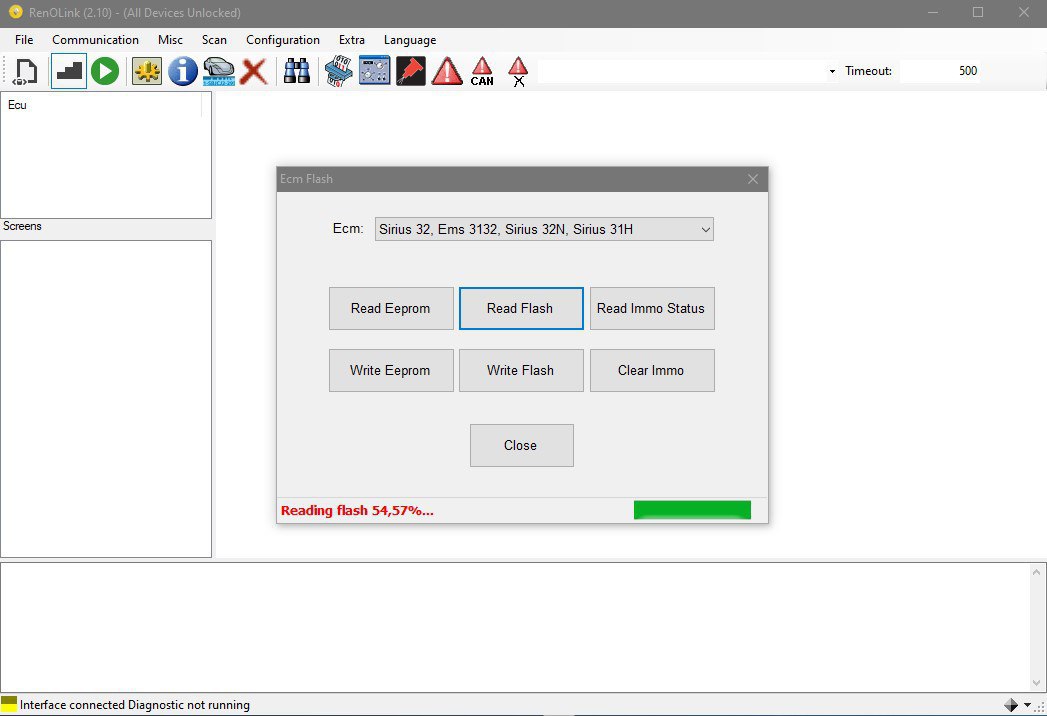Click the yellow gear settings icon

pyautogui.click(x=147, y=71)
